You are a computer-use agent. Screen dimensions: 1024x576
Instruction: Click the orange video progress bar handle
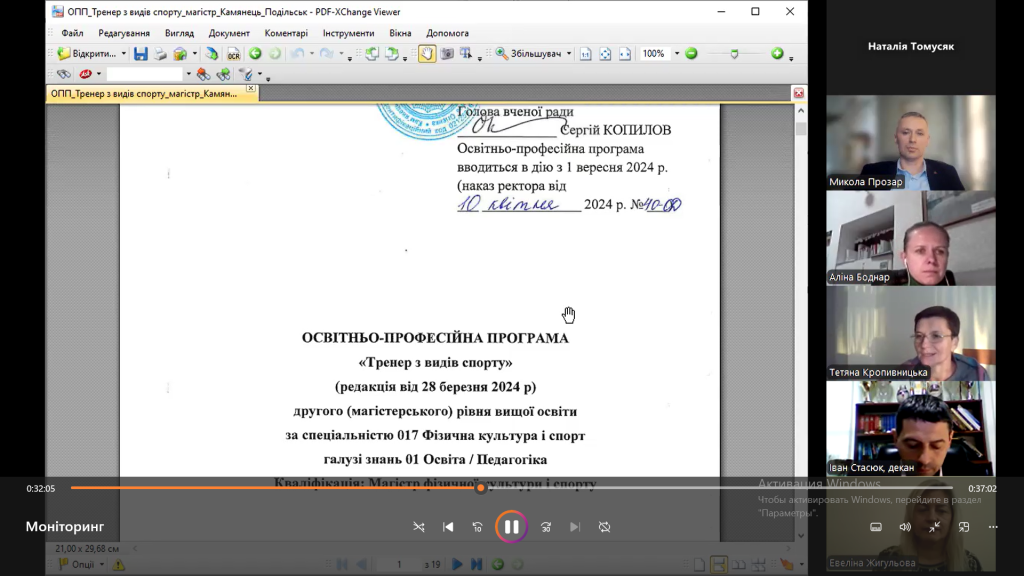tap(481, 488)
